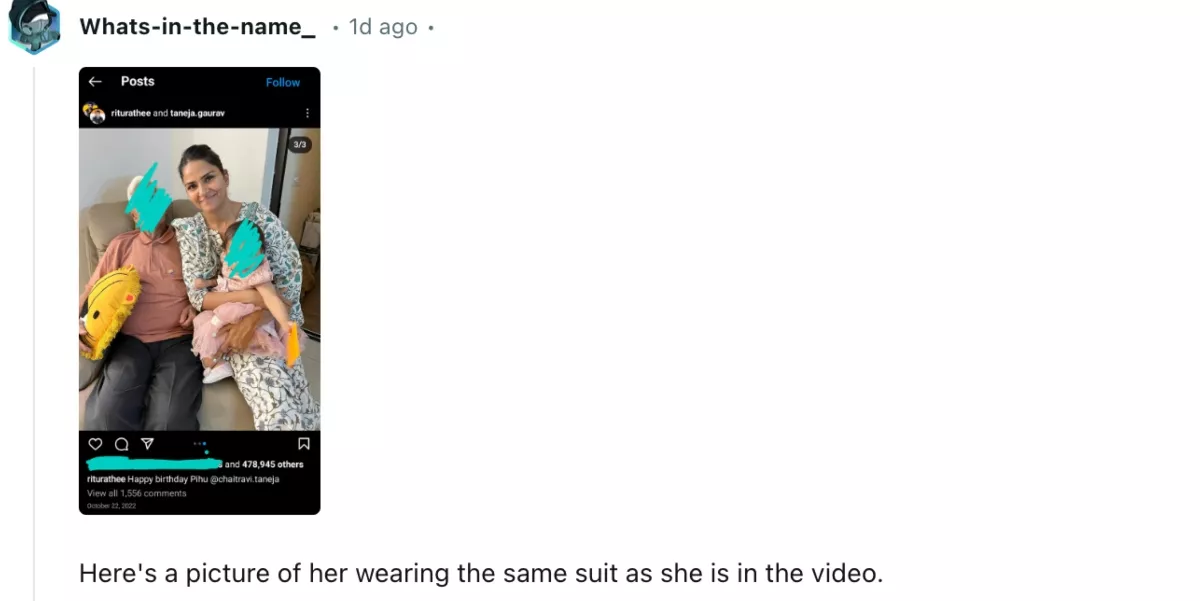
Task: Open the 478,945 others likes list
Action: (272, 464)
